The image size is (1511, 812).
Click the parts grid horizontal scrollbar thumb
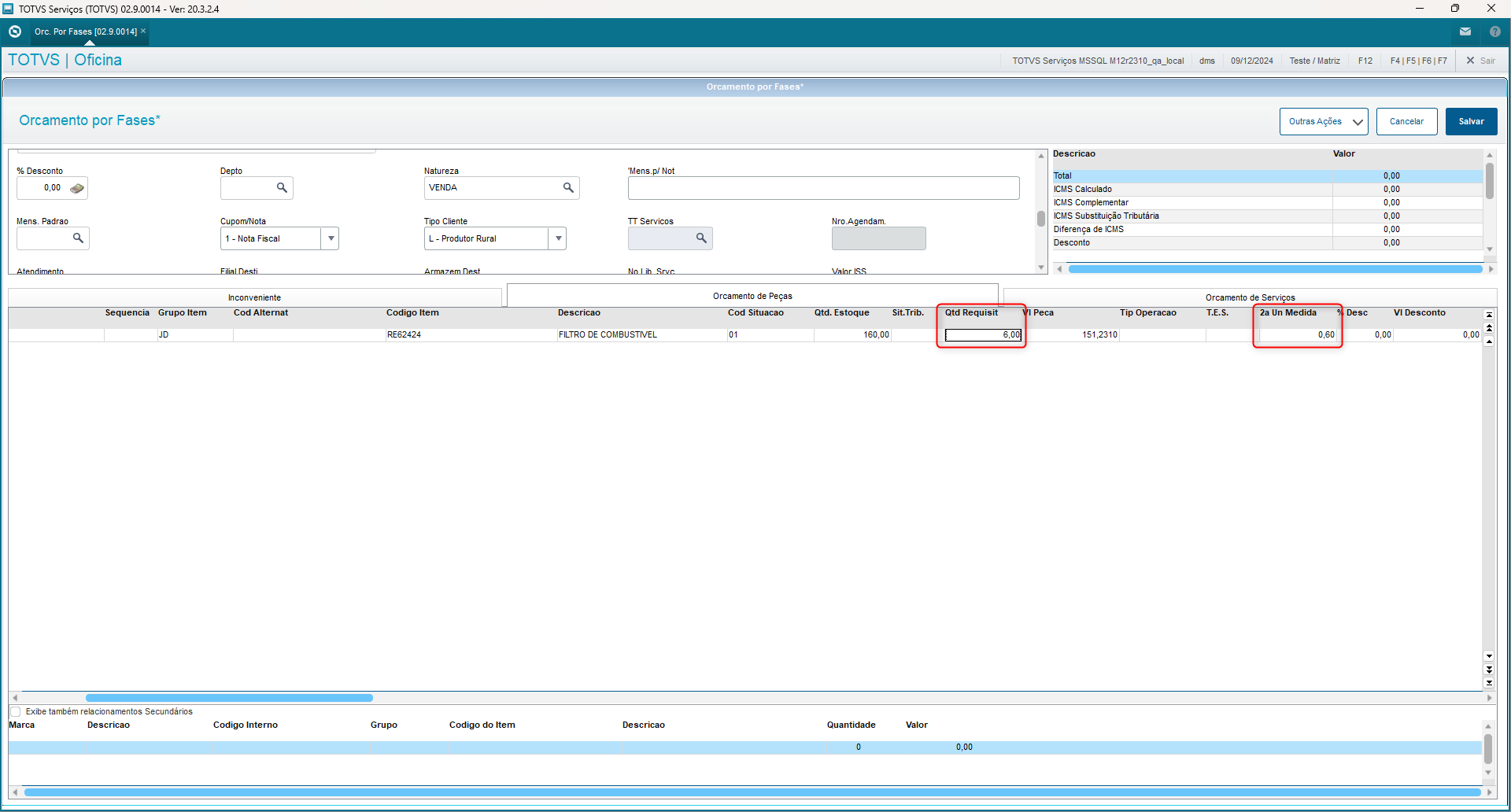[x=229, y=698]
